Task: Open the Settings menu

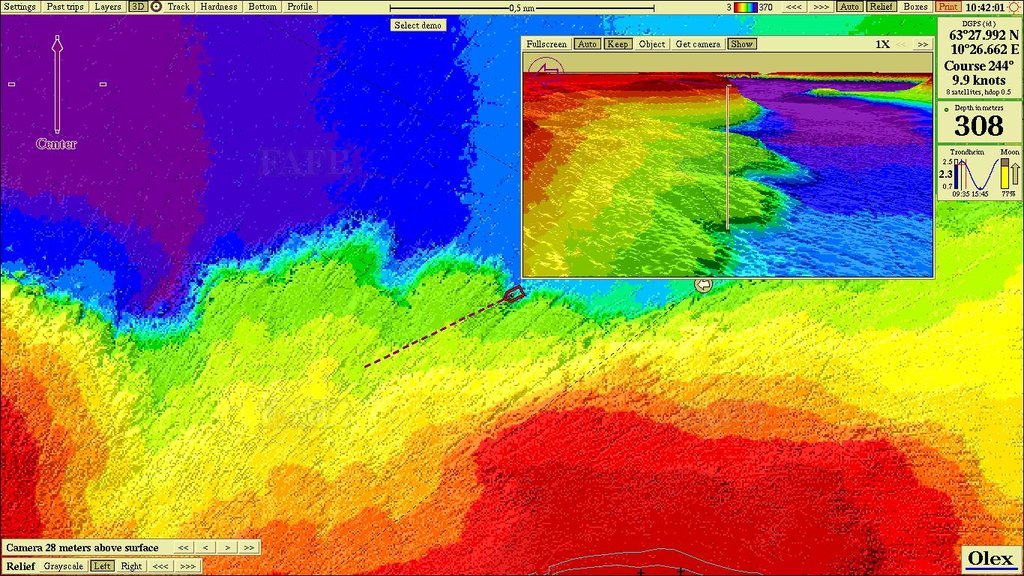Action: [x=20, y=6]
